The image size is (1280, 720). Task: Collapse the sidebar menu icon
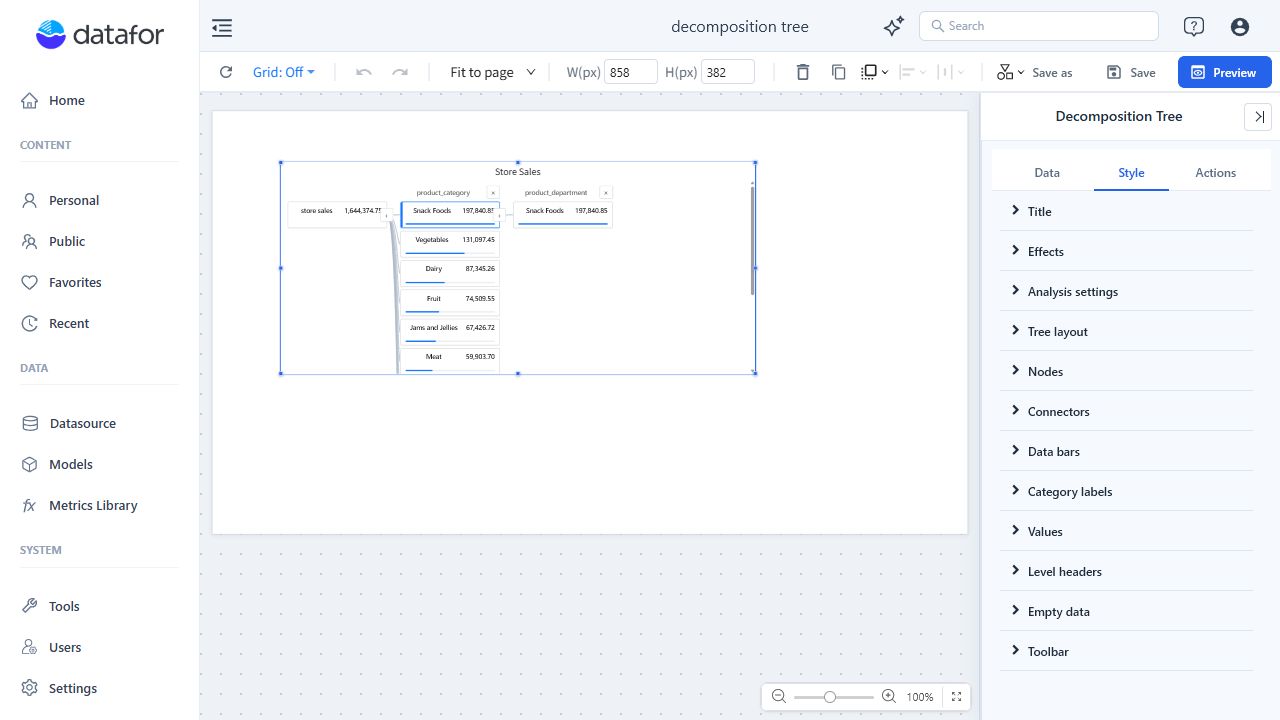pyautogui.click(x=222, y=28)
